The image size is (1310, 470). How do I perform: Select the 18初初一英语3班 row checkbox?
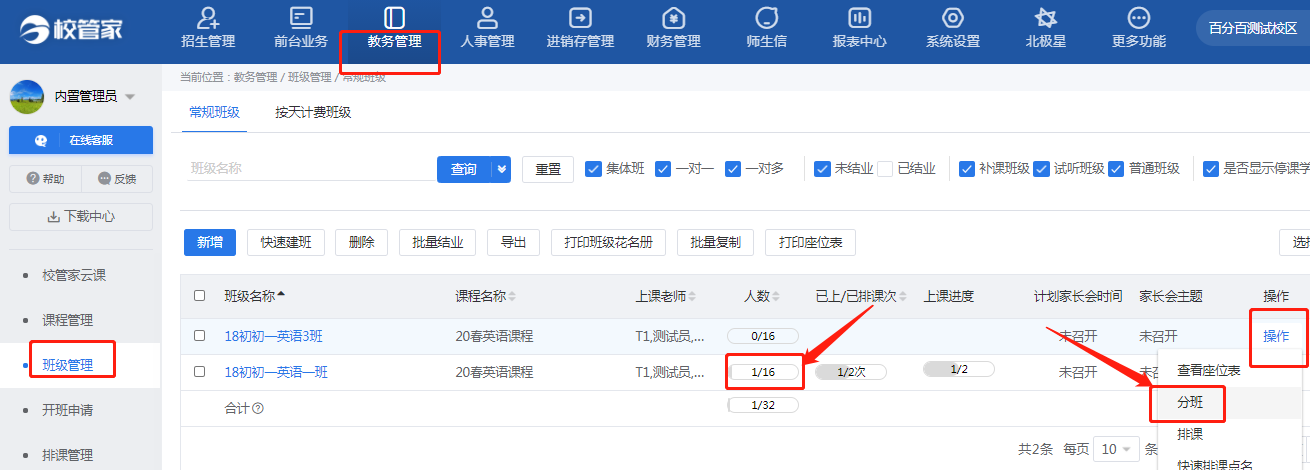click(200, 336)
